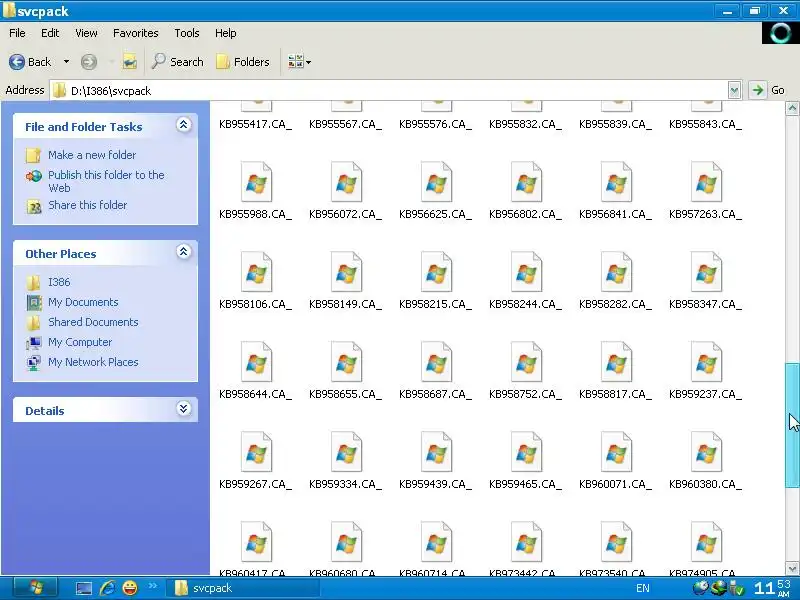The width and height of the screenshot is (800, 600).
Task: Click the KB955843.CA_ file name
Action: pos(706,124)
